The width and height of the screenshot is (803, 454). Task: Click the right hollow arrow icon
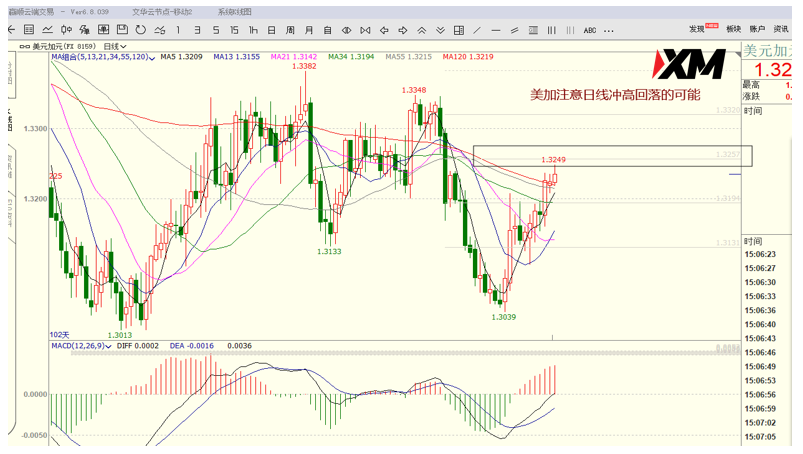pos(403,30)
